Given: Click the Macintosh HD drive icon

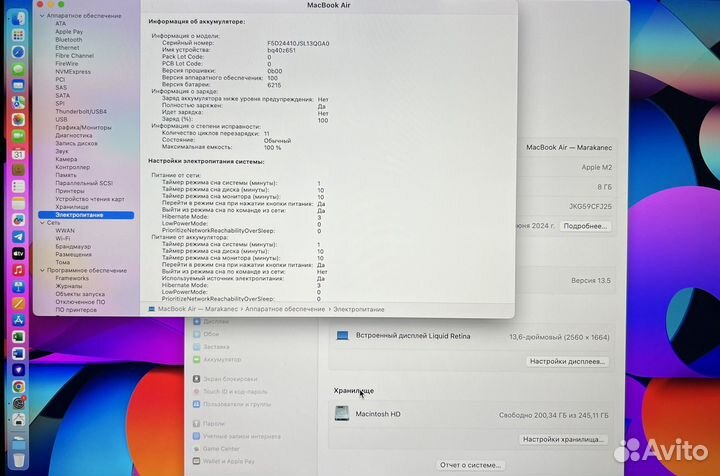Looking at the screenshot, I should (x=342, y=414).
